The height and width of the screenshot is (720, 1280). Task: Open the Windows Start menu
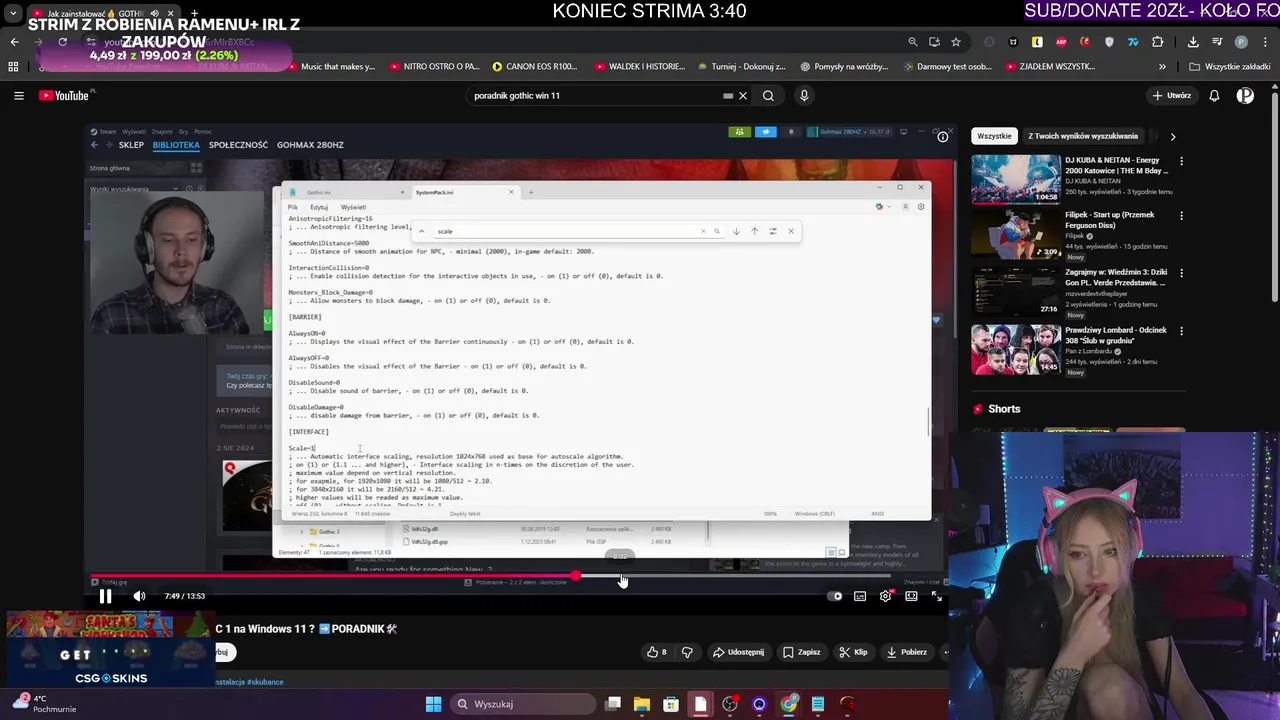point(433,704)
